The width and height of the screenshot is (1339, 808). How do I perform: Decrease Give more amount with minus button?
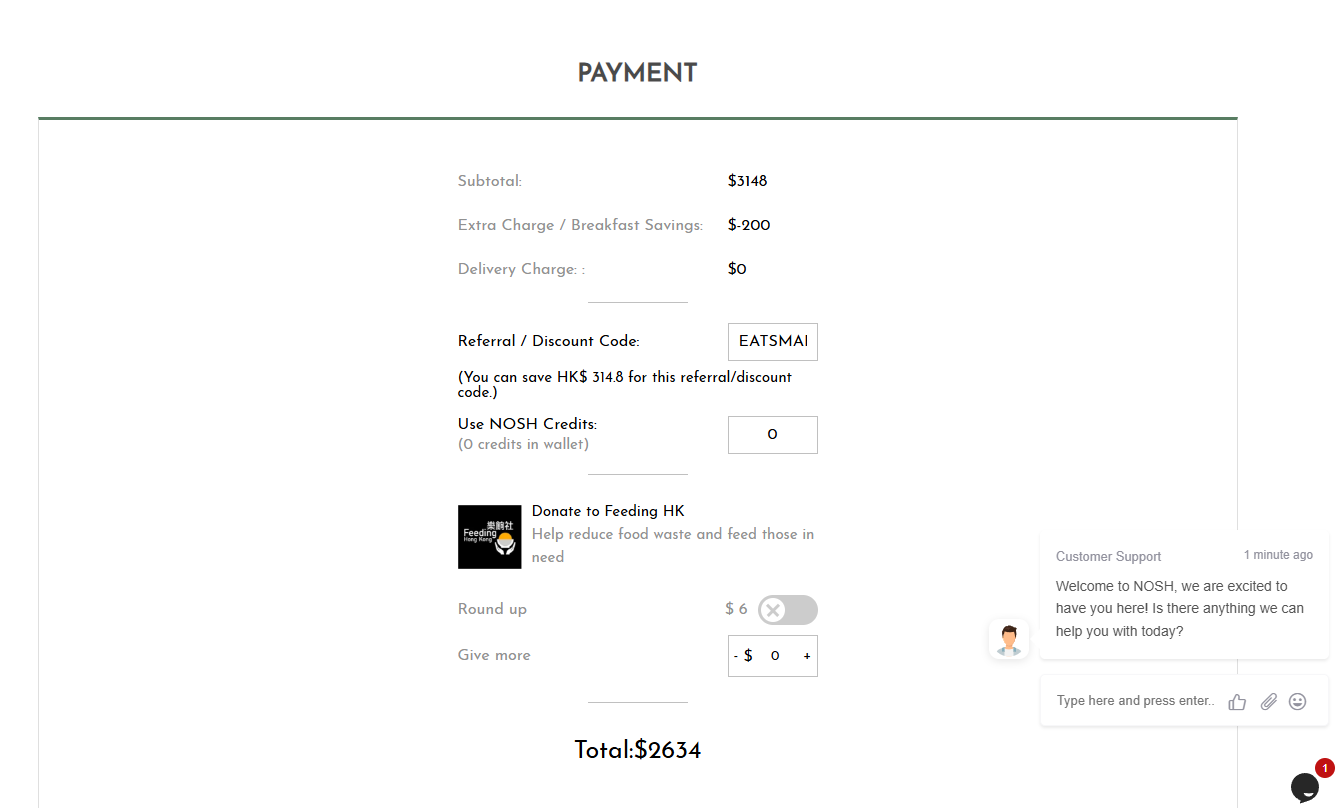736,656
